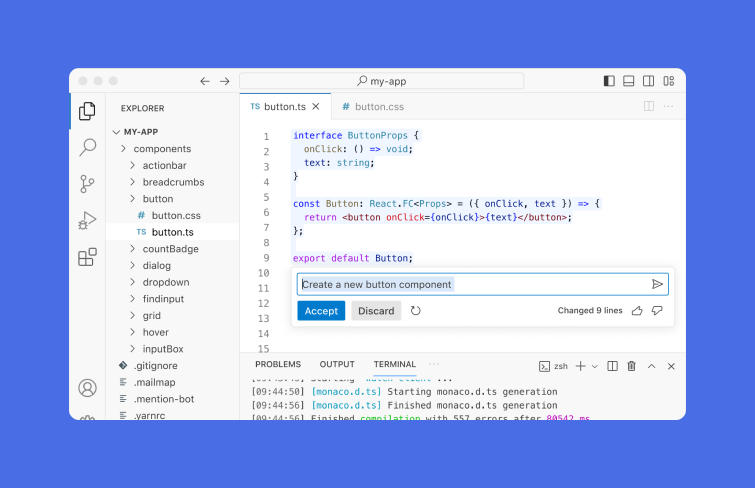The image size is (755, 488).
Task: Open button.css in the explorer tree
Action: 172,215
